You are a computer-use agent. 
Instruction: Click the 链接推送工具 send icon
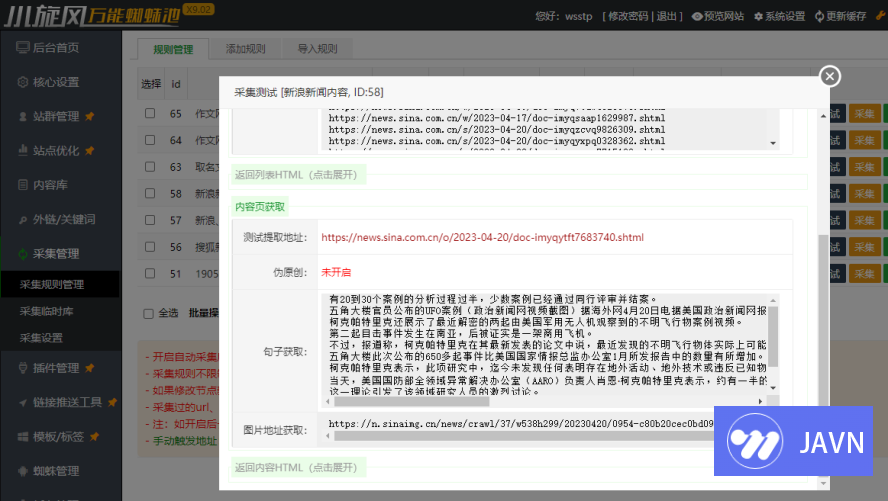(x=23, y=402)
